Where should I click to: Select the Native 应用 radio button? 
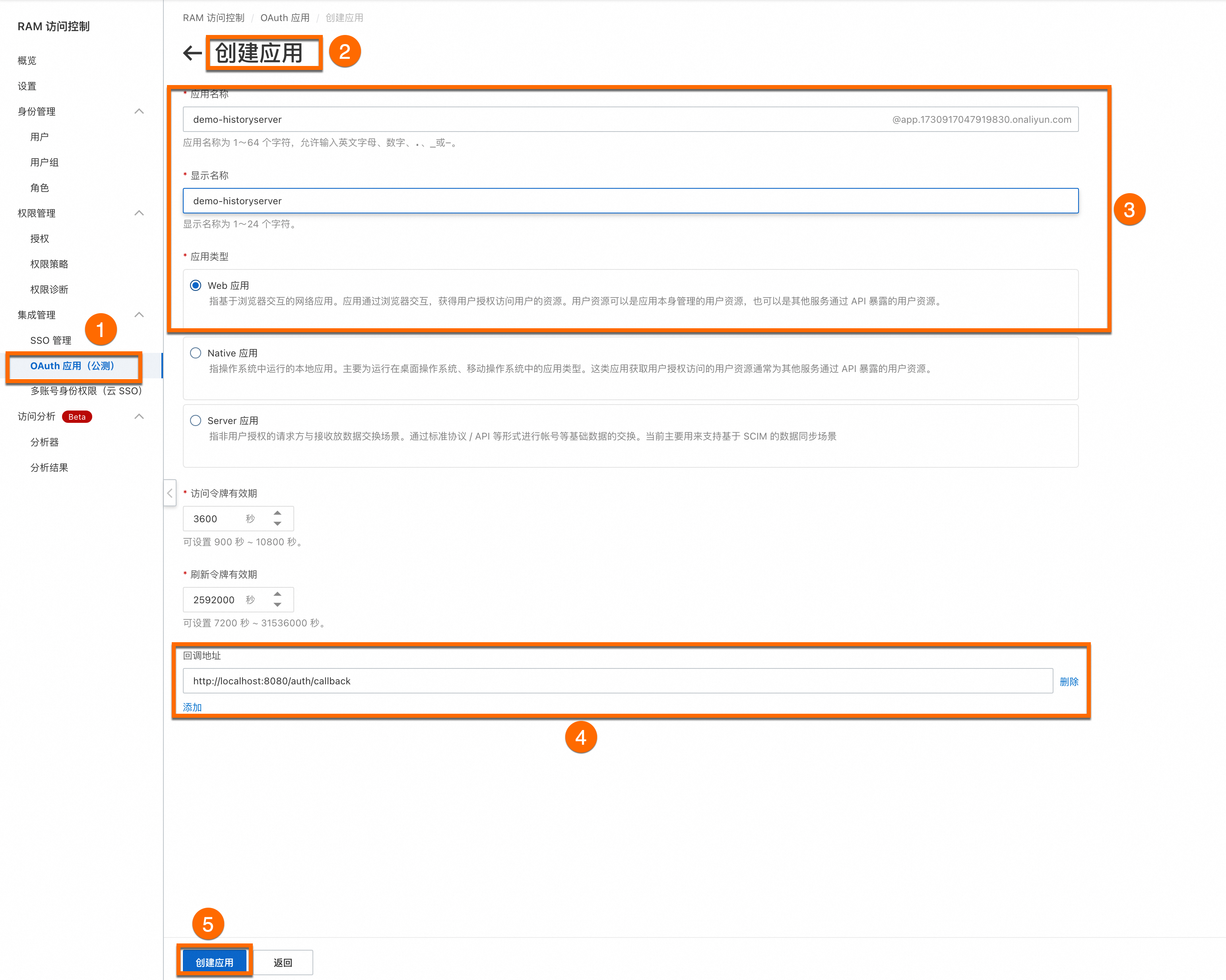[x=196, y=353]
